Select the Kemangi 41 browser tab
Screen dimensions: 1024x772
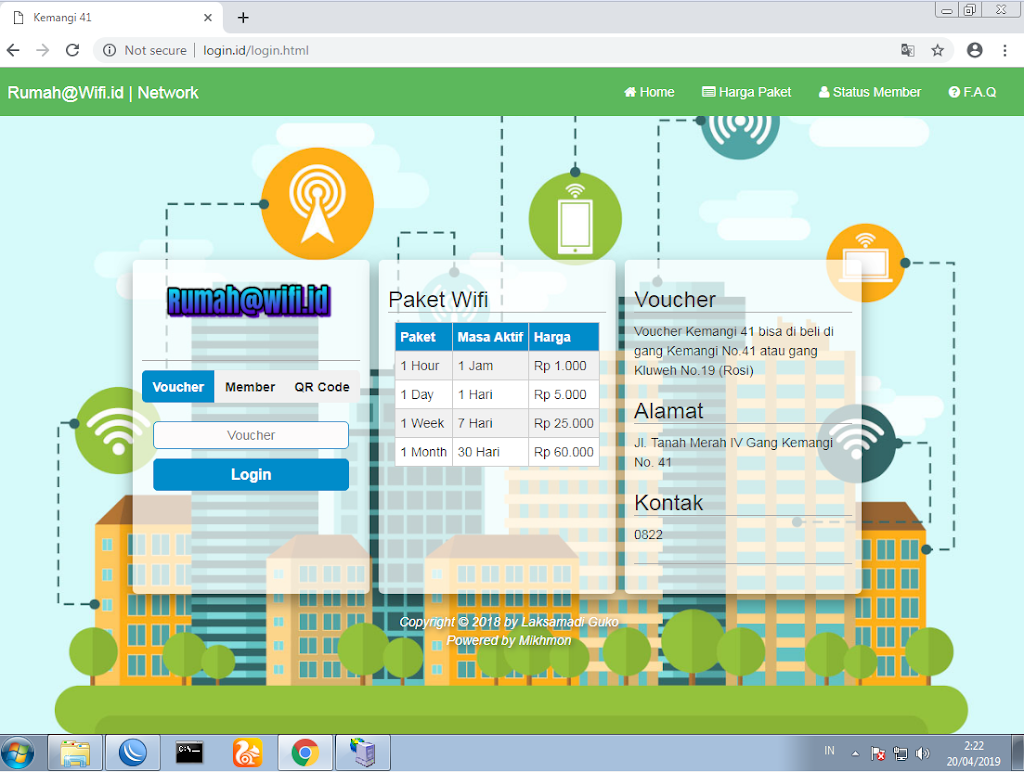click(x=111, y=18)
